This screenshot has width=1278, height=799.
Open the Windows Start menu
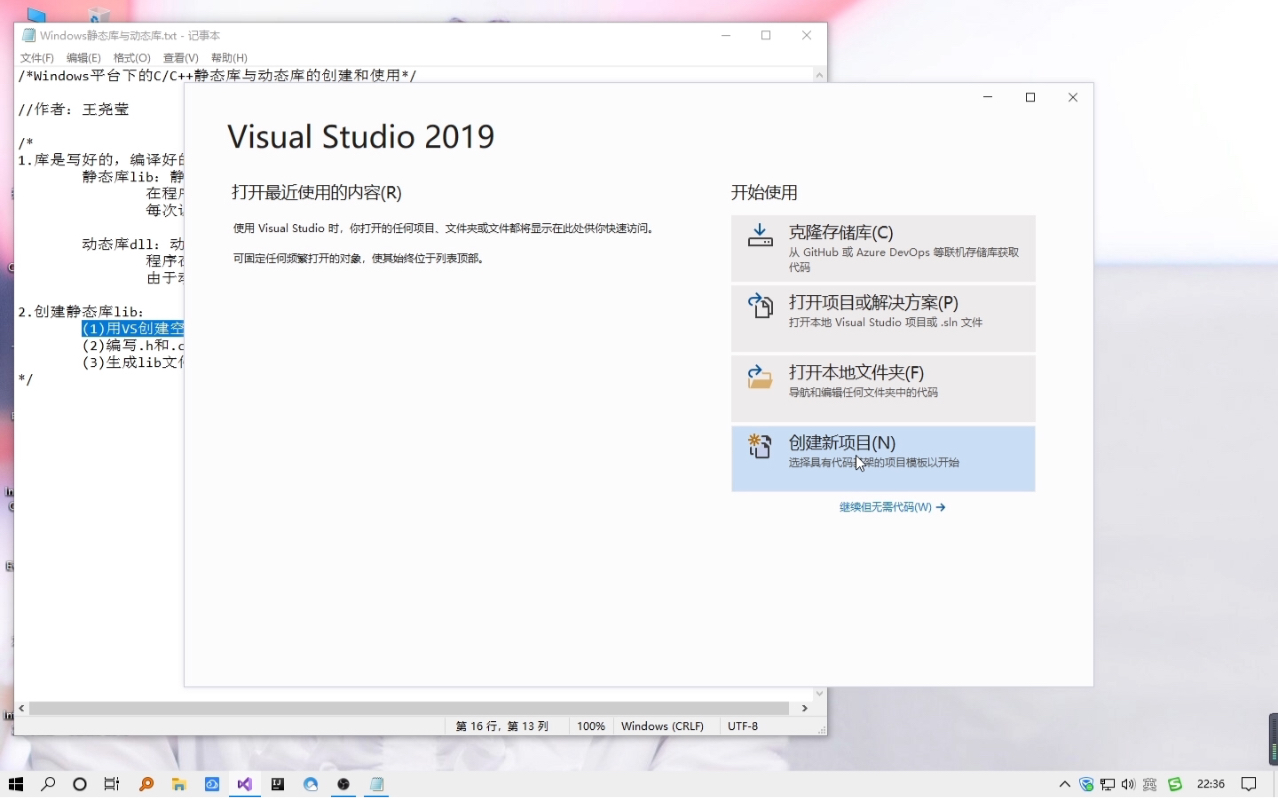[x=16, y=784]
